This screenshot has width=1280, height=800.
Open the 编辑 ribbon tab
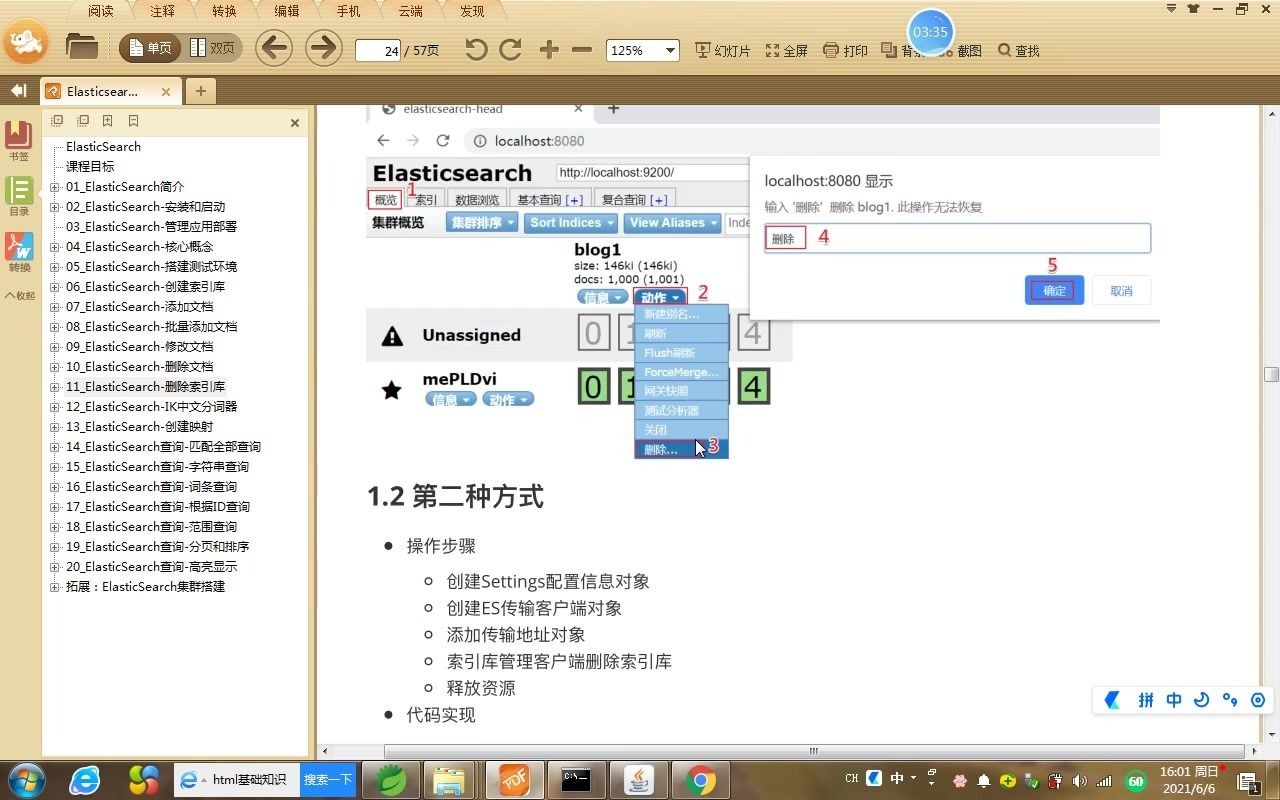pos(286,11)
